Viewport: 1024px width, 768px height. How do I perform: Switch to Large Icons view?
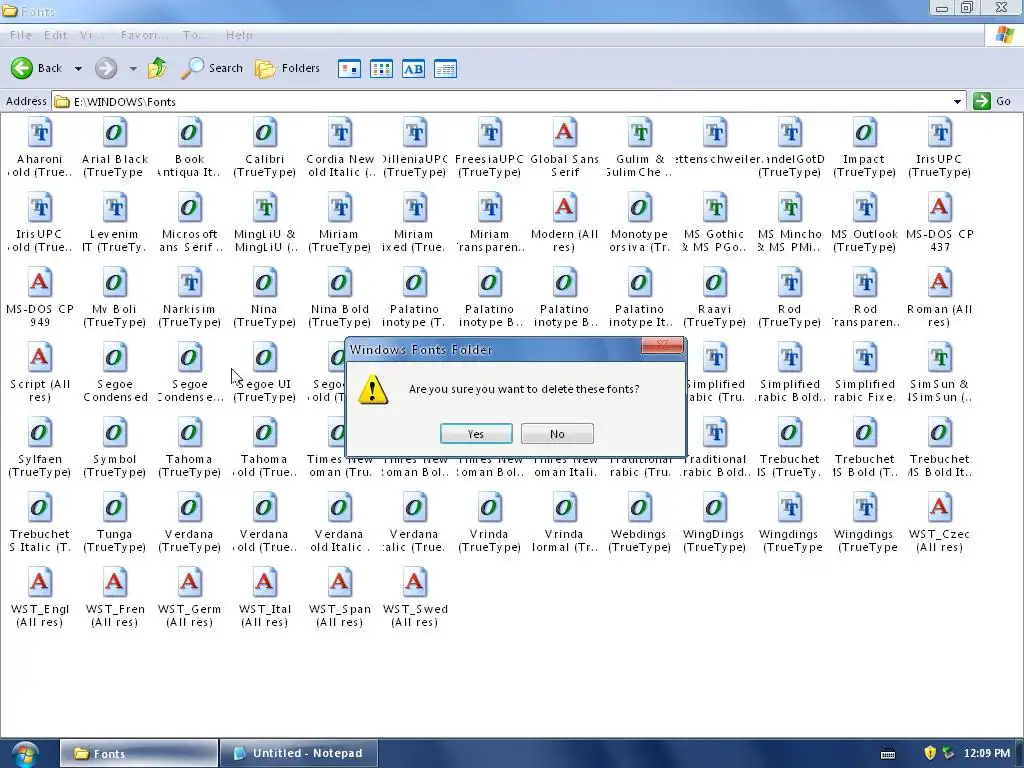click(349, 69)
